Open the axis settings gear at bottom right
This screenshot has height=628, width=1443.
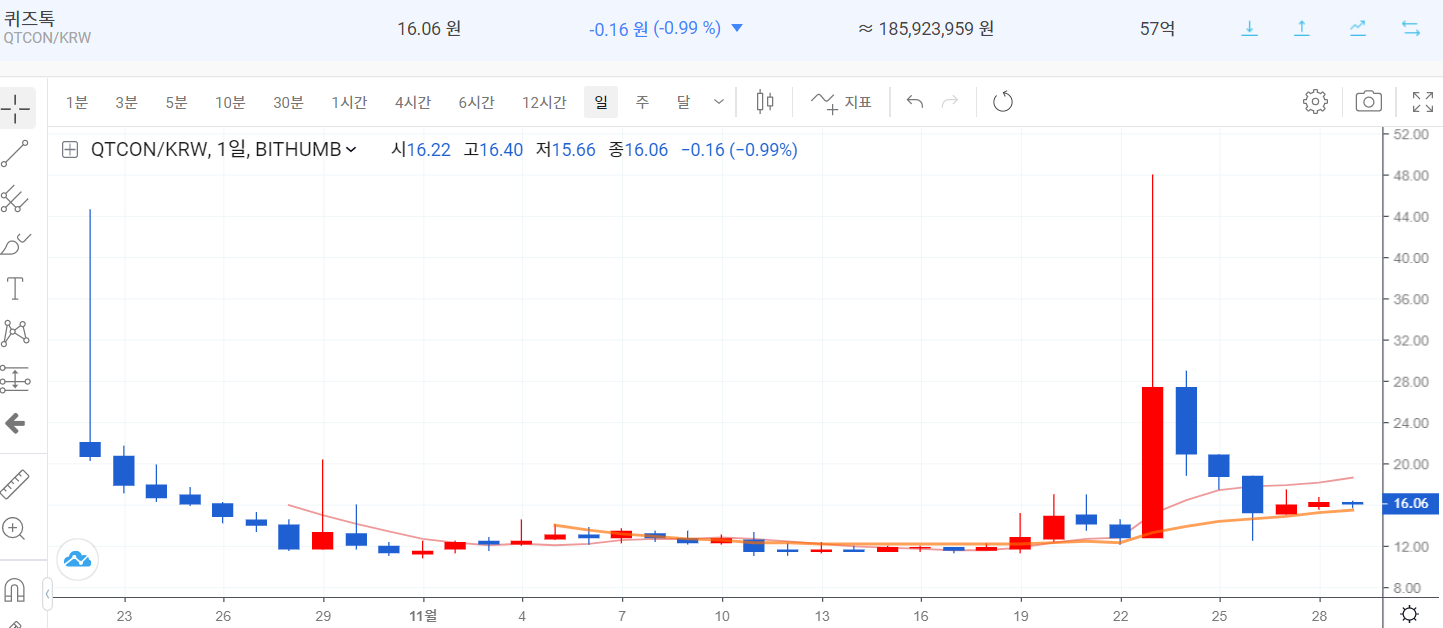point(1409,614)
